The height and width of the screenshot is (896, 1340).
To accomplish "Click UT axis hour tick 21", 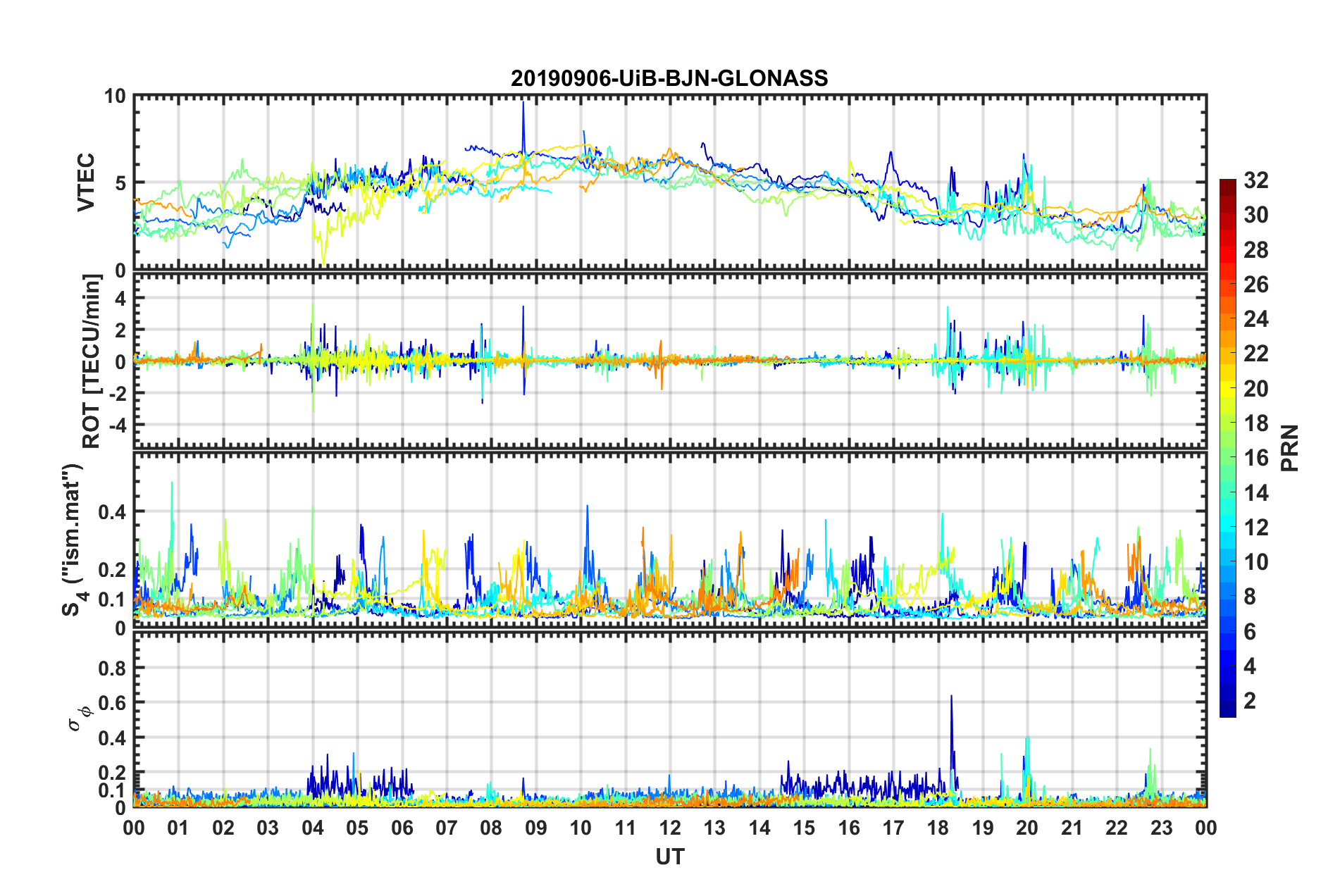I will click(x=1072, y=828).
